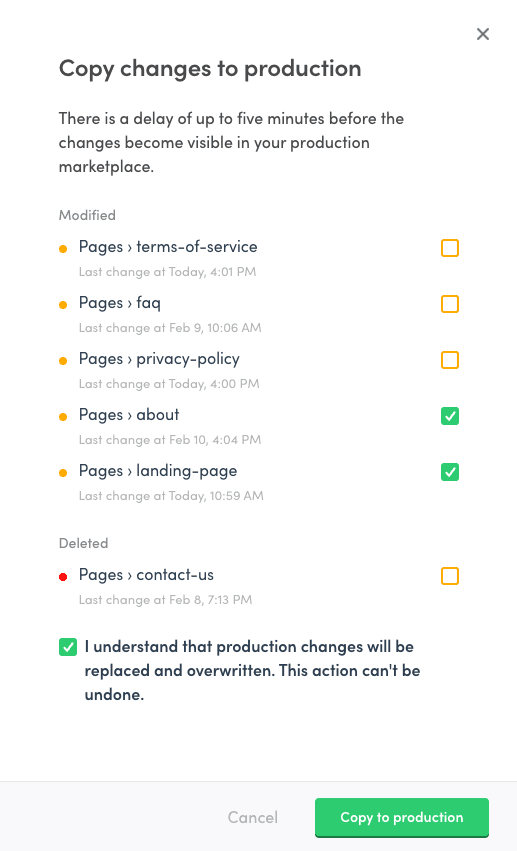Screen dimensions: 517x851
Task: Click the orange dot beside landing-page
Action: click(x=63, y=473)
